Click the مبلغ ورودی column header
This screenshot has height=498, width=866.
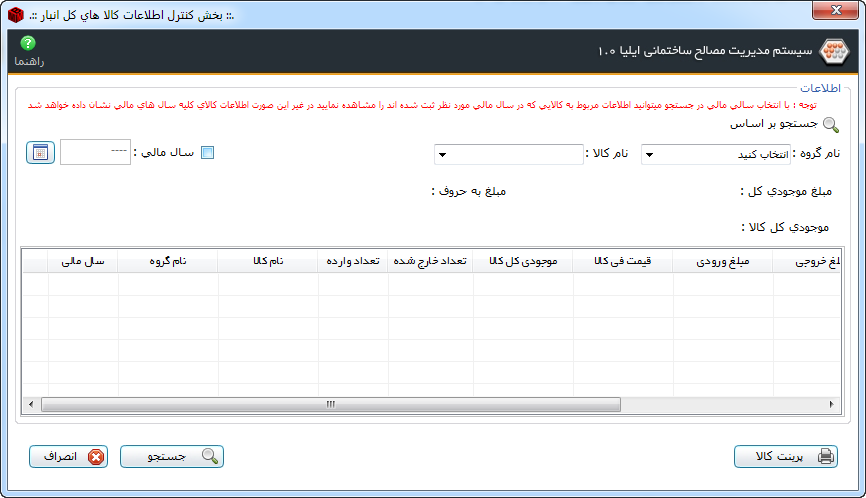tap(723, 261)
